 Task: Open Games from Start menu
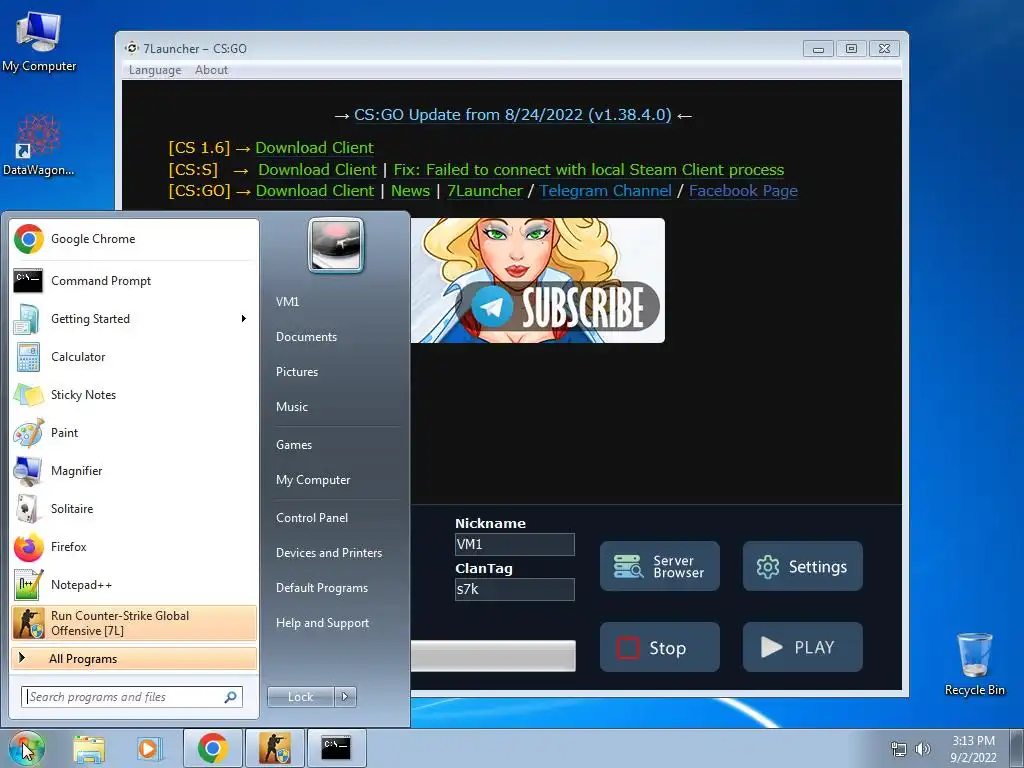pos(294,445)
